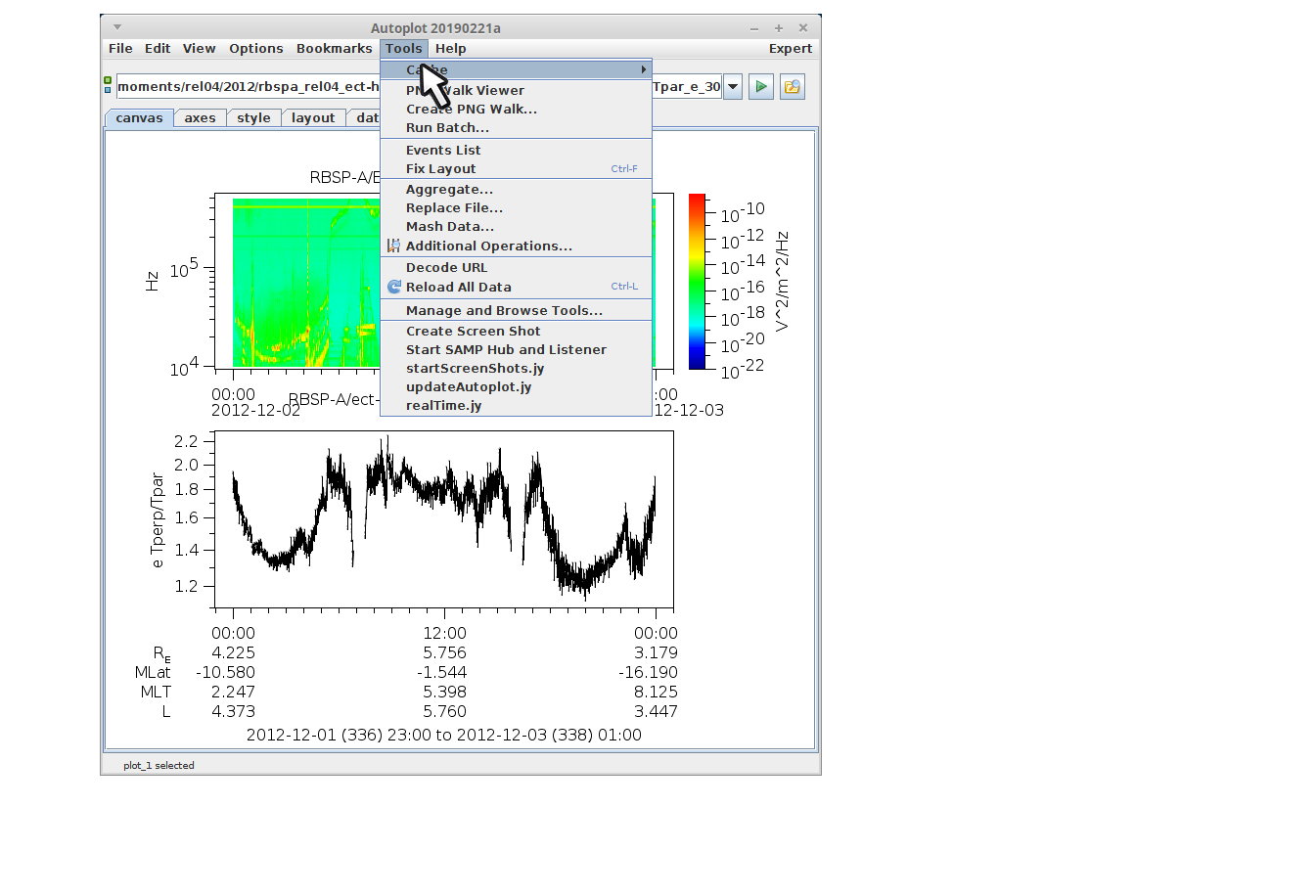Select the layout tab
Screen dimensions: 1316x896
point(313,118)
